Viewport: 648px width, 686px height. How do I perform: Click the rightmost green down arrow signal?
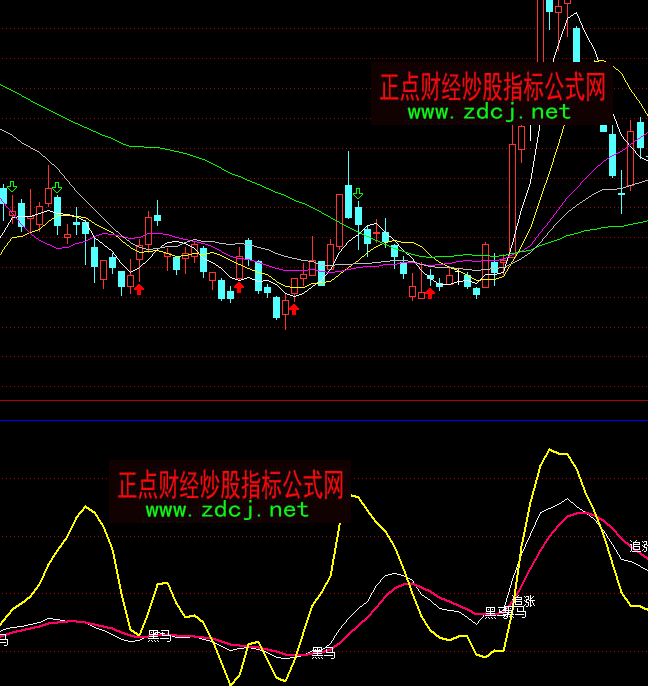[358, 193]
